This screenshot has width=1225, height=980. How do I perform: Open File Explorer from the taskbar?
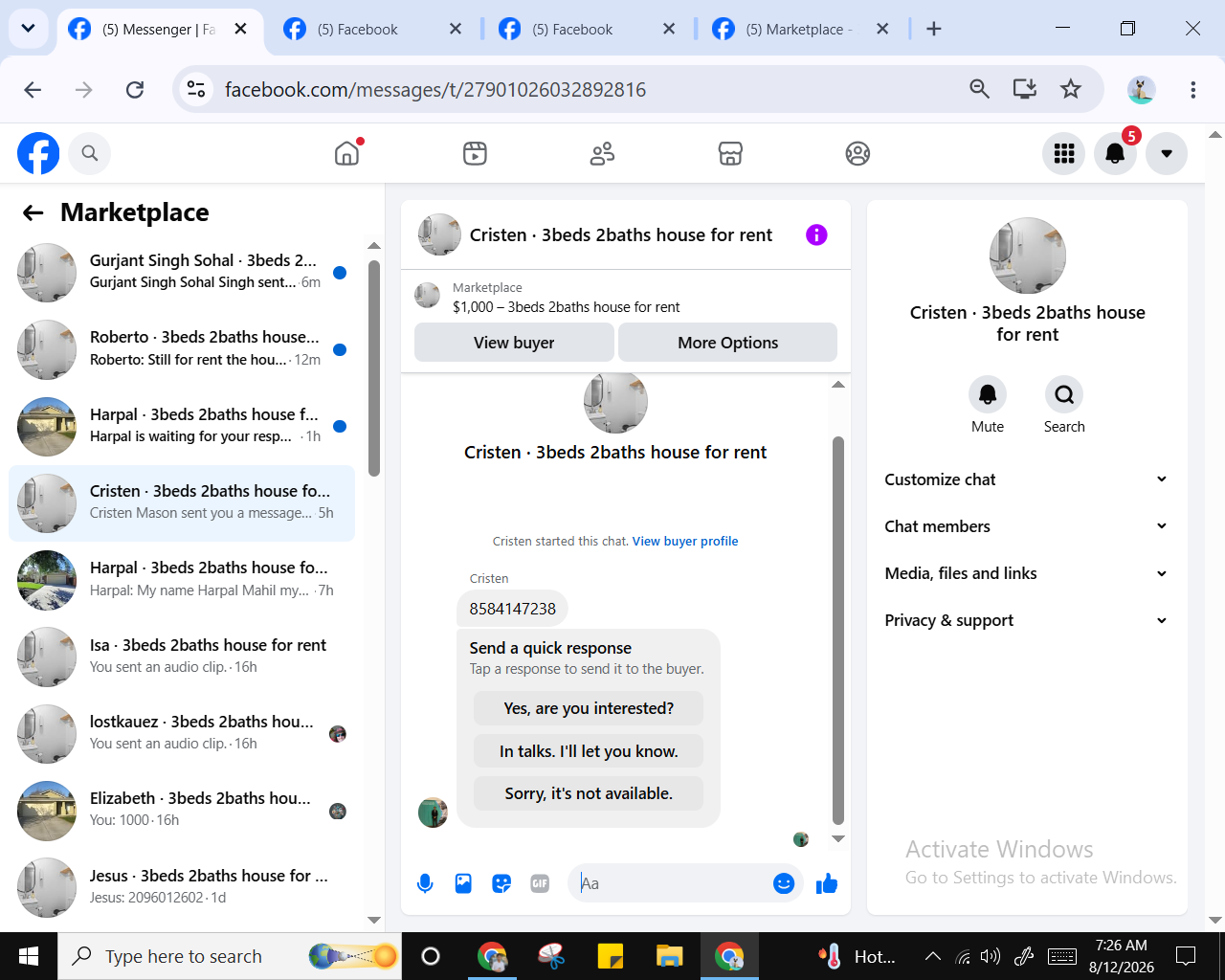[669, 956]
